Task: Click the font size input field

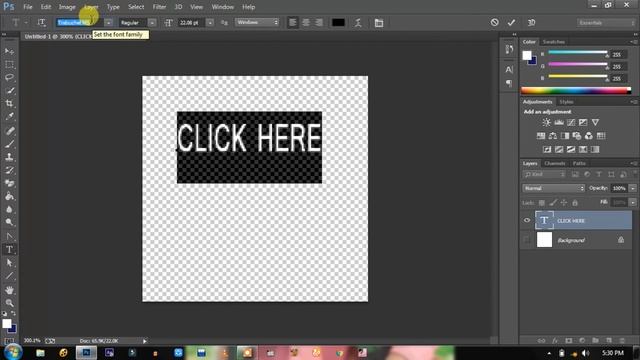Action: [191, 23]
